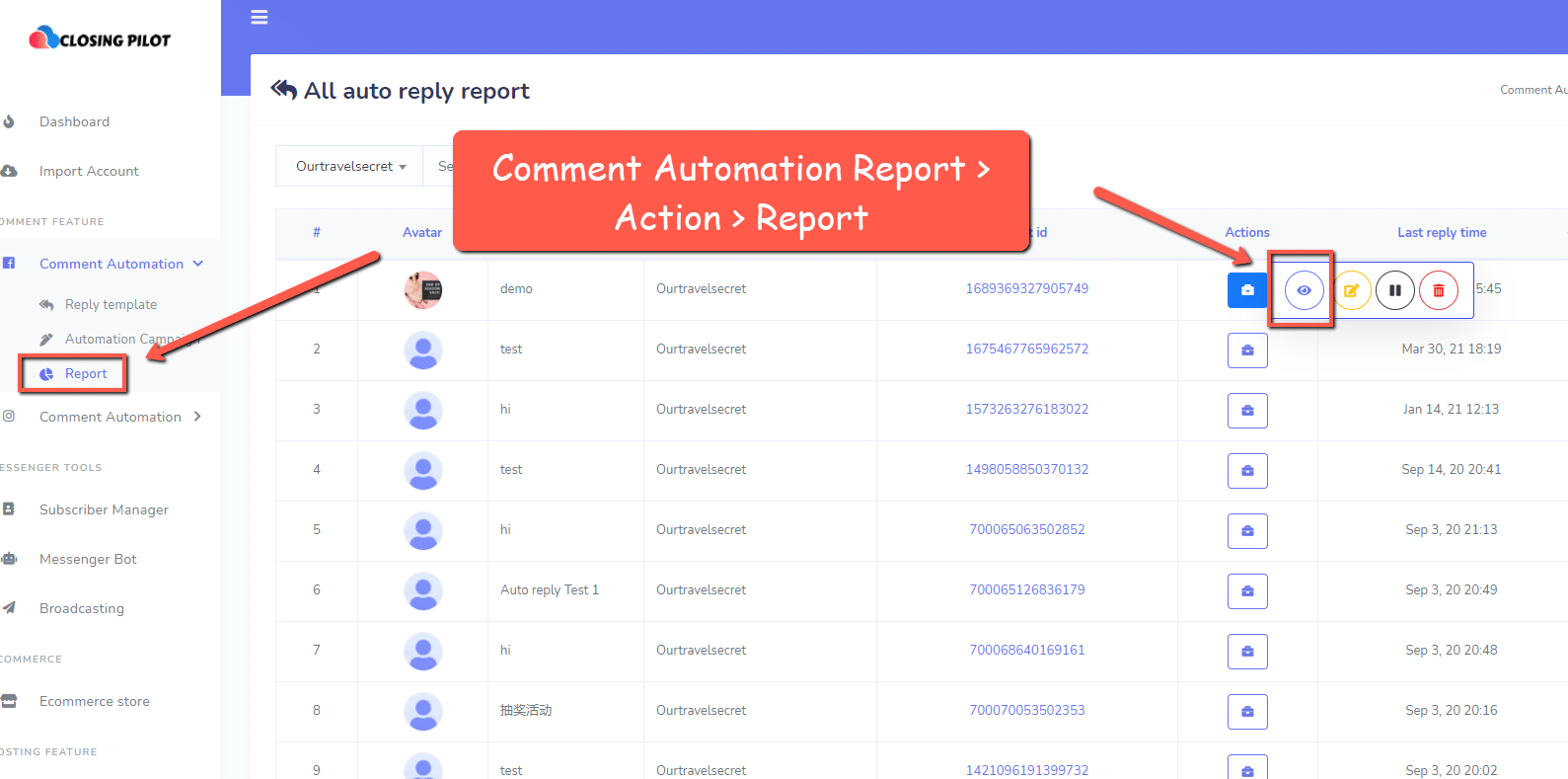The height and width of the screenshot is (779, 1568).
Task: Go to Dashboard in sidebar
Action: pos(74,121)
